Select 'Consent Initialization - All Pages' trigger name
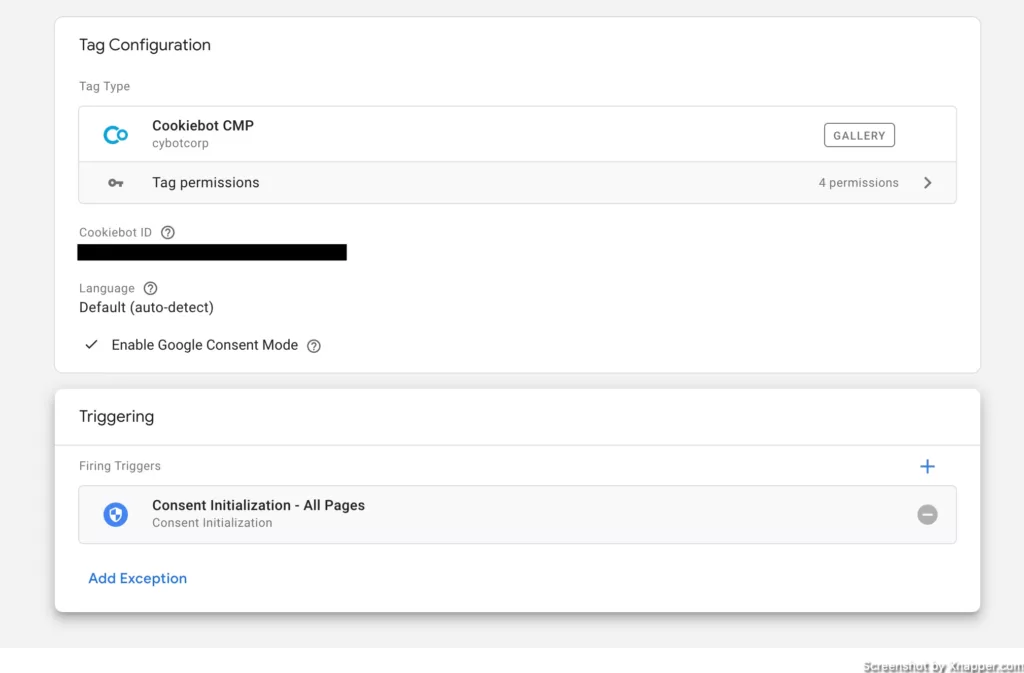Screen dimensions: 1024x673 click(x=259, y=505)
